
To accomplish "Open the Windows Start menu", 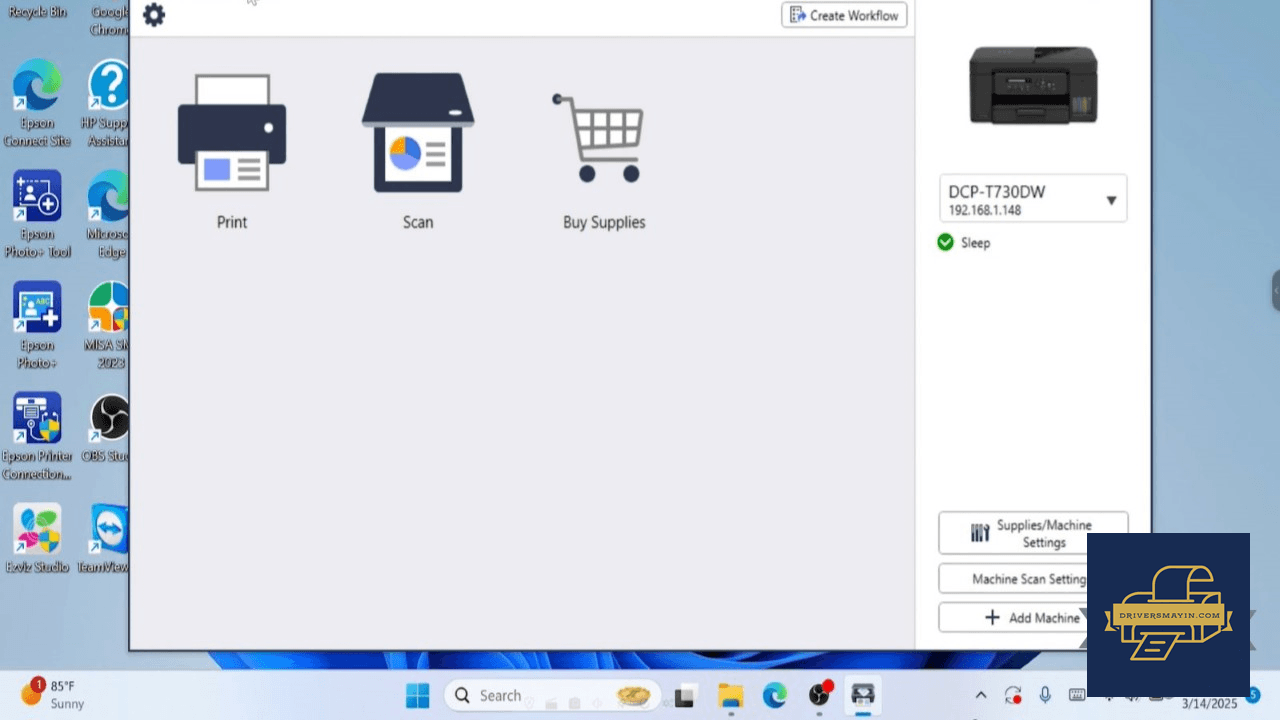I will (418, 695).
